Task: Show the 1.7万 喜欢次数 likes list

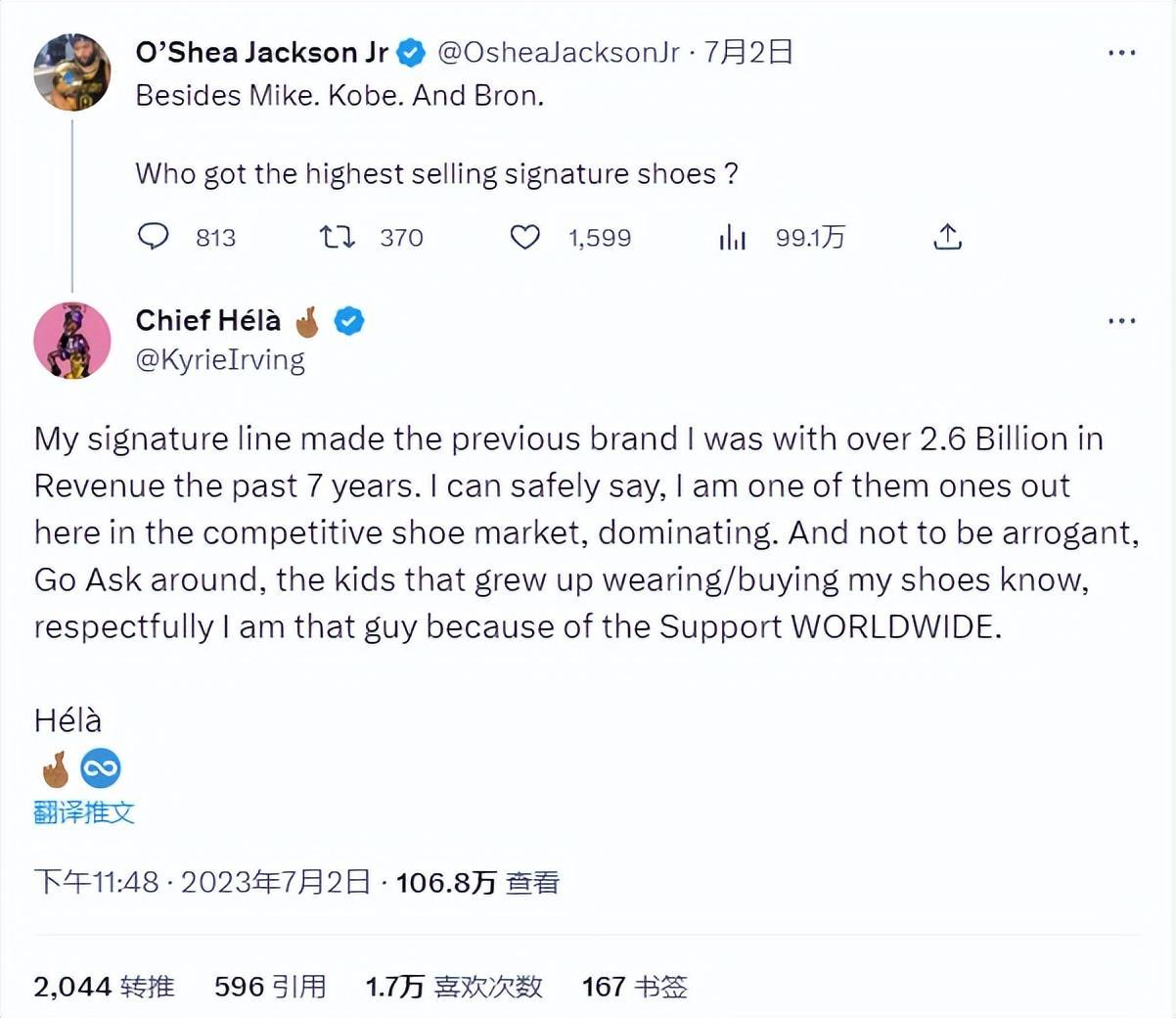Action: click(454, 986)
